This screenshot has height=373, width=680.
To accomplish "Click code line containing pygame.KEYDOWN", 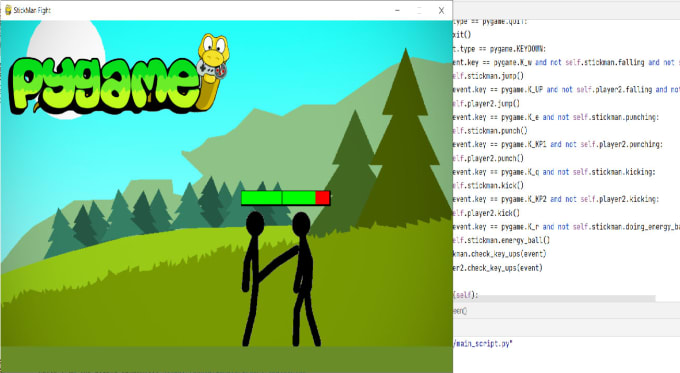I will coord(499,49).
